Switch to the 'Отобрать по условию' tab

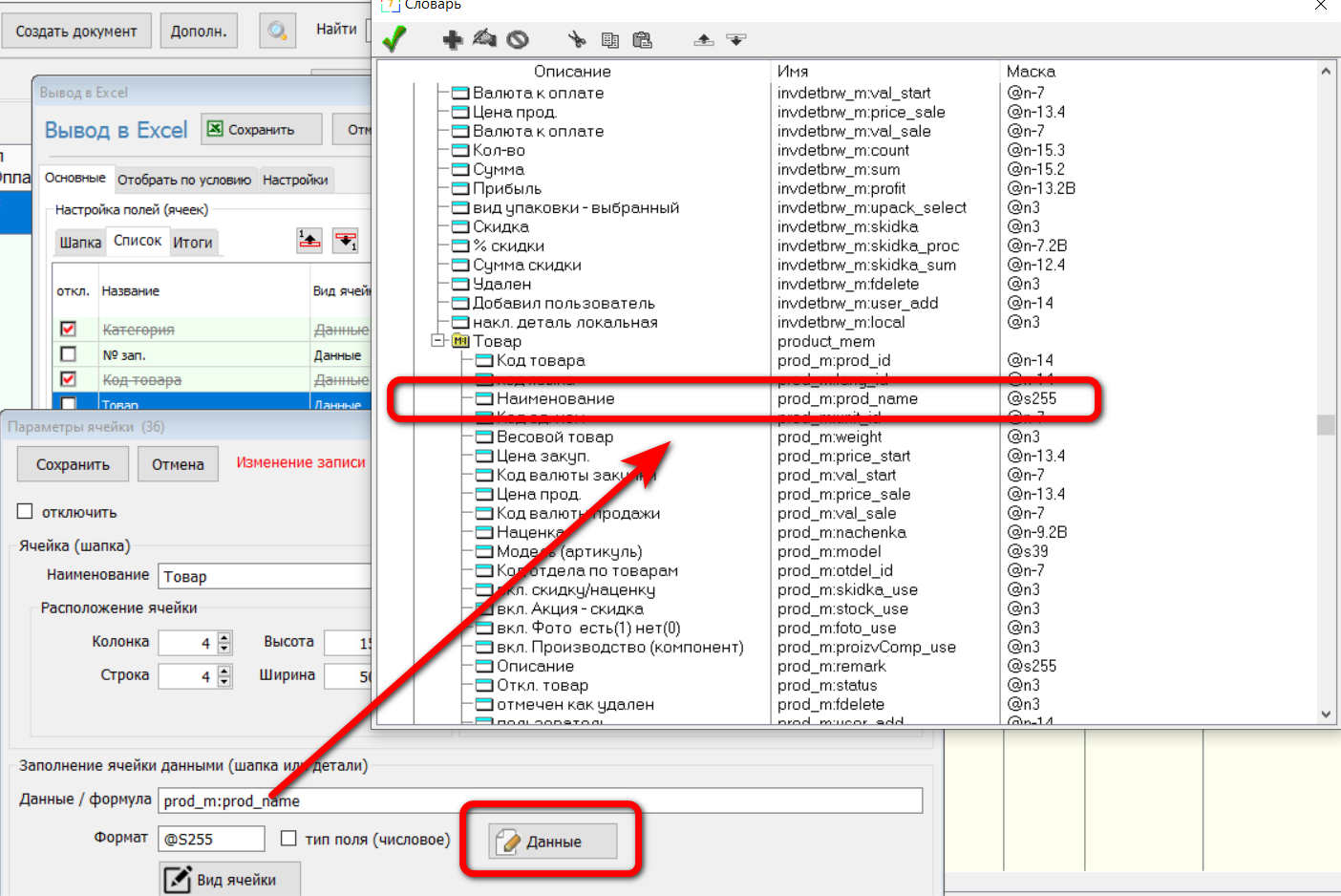pos(184,180)
